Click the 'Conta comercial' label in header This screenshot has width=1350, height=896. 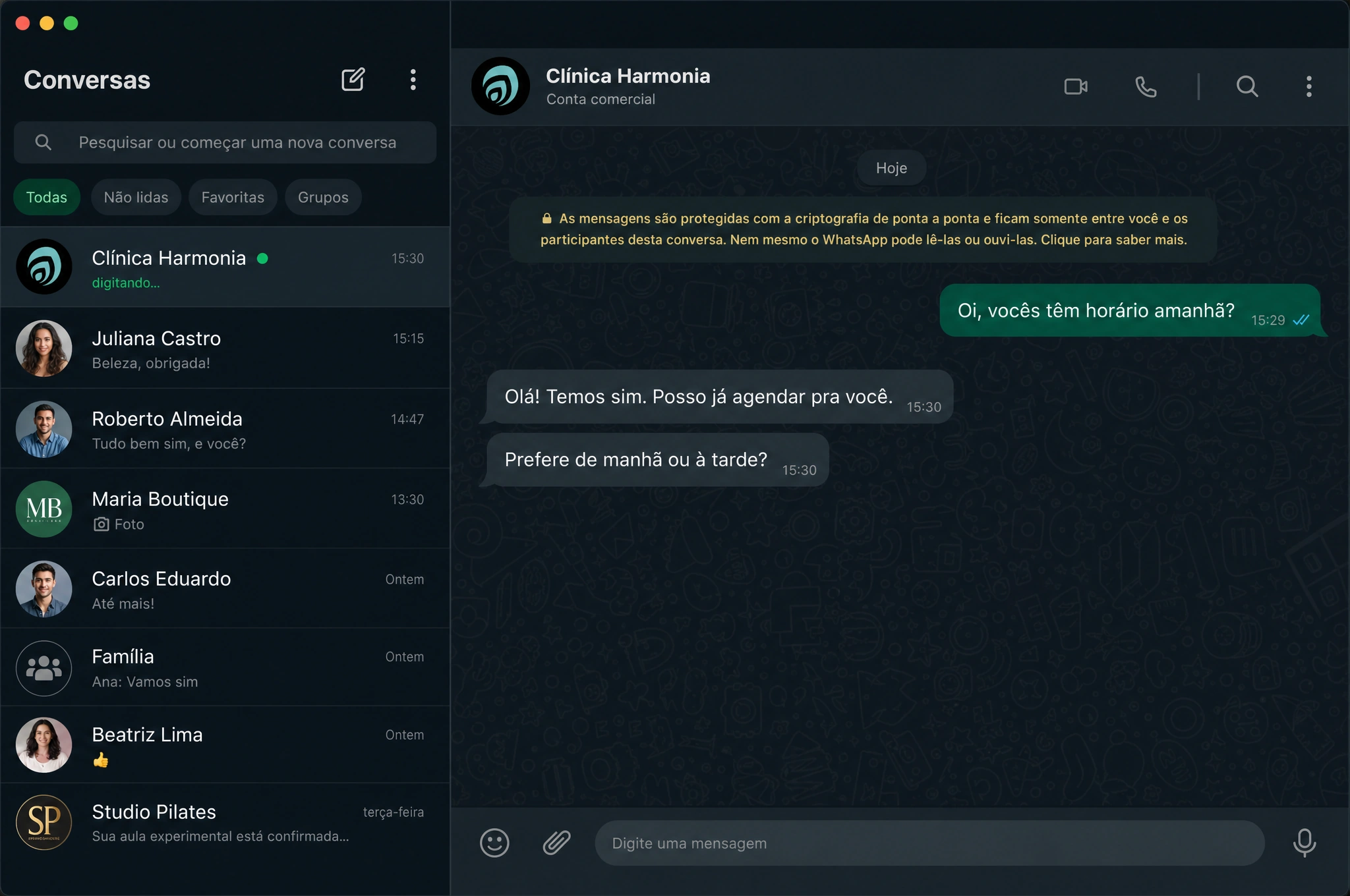(x=601, y=99)
